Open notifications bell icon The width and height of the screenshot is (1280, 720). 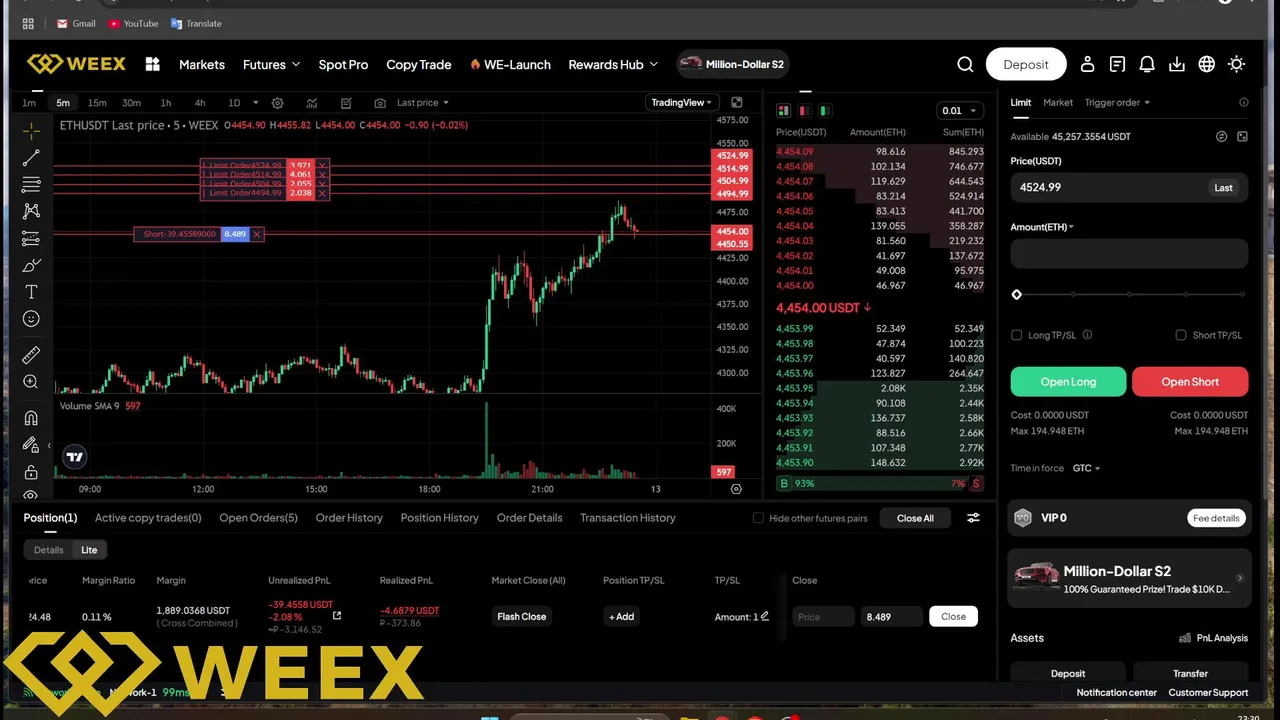(1147, 64)
